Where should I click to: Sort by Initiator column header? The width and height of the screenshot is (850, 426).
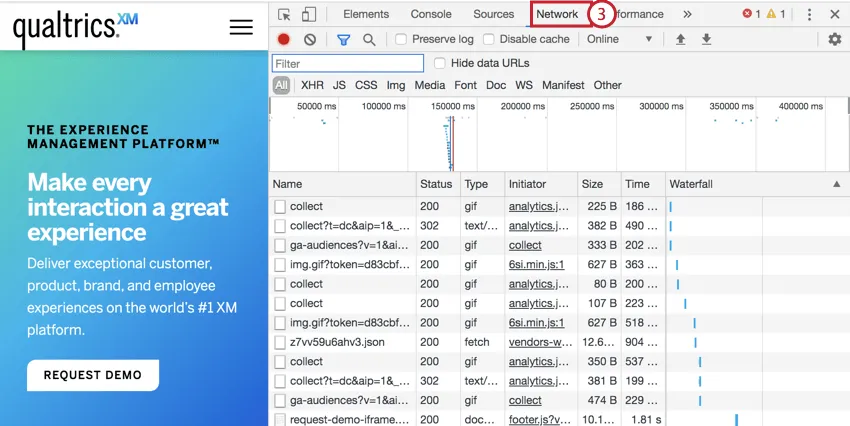coord(541,184)
